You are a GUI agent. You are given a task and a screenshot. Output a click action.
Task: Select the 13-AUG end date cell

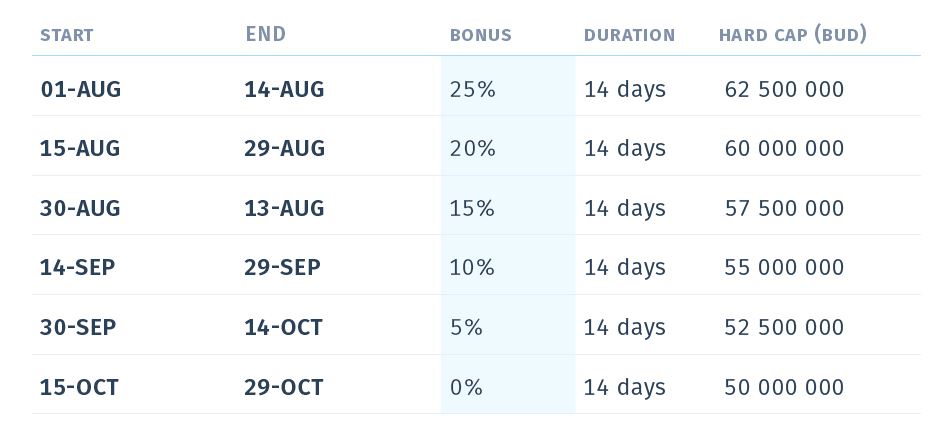point(284,208)
